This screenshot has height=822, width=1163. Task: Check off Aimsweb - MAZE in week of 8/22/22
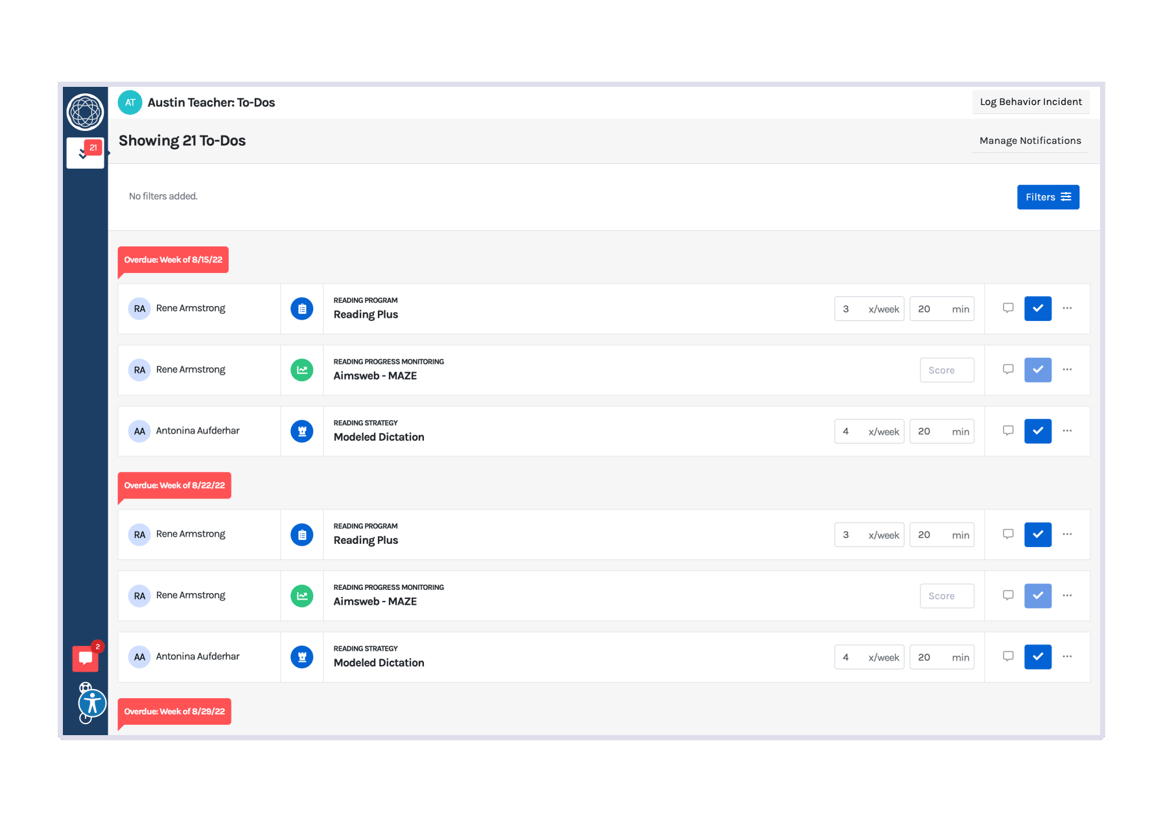[x=1037, y=595]
